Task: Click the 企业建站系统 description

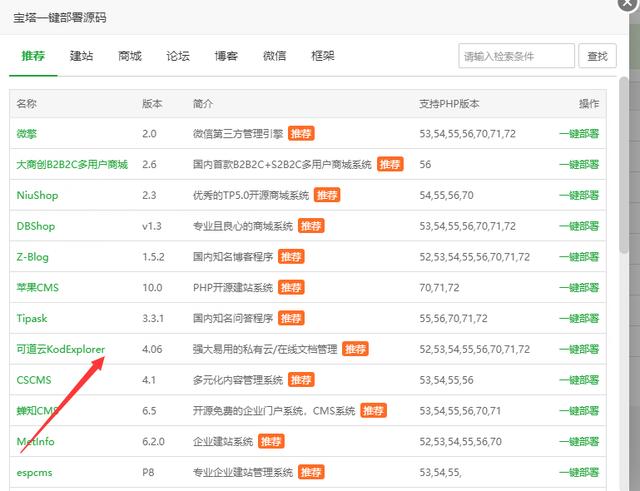Action: [x=223, y=442]
